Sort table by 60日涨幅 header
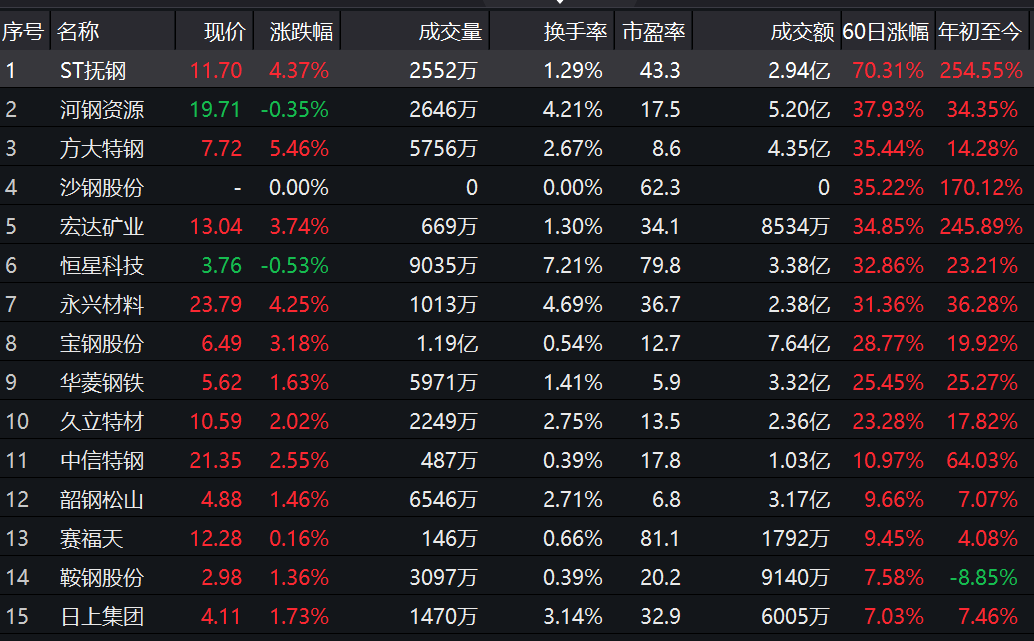Viewport: 1034px width, 641px height. coord(885,32)
